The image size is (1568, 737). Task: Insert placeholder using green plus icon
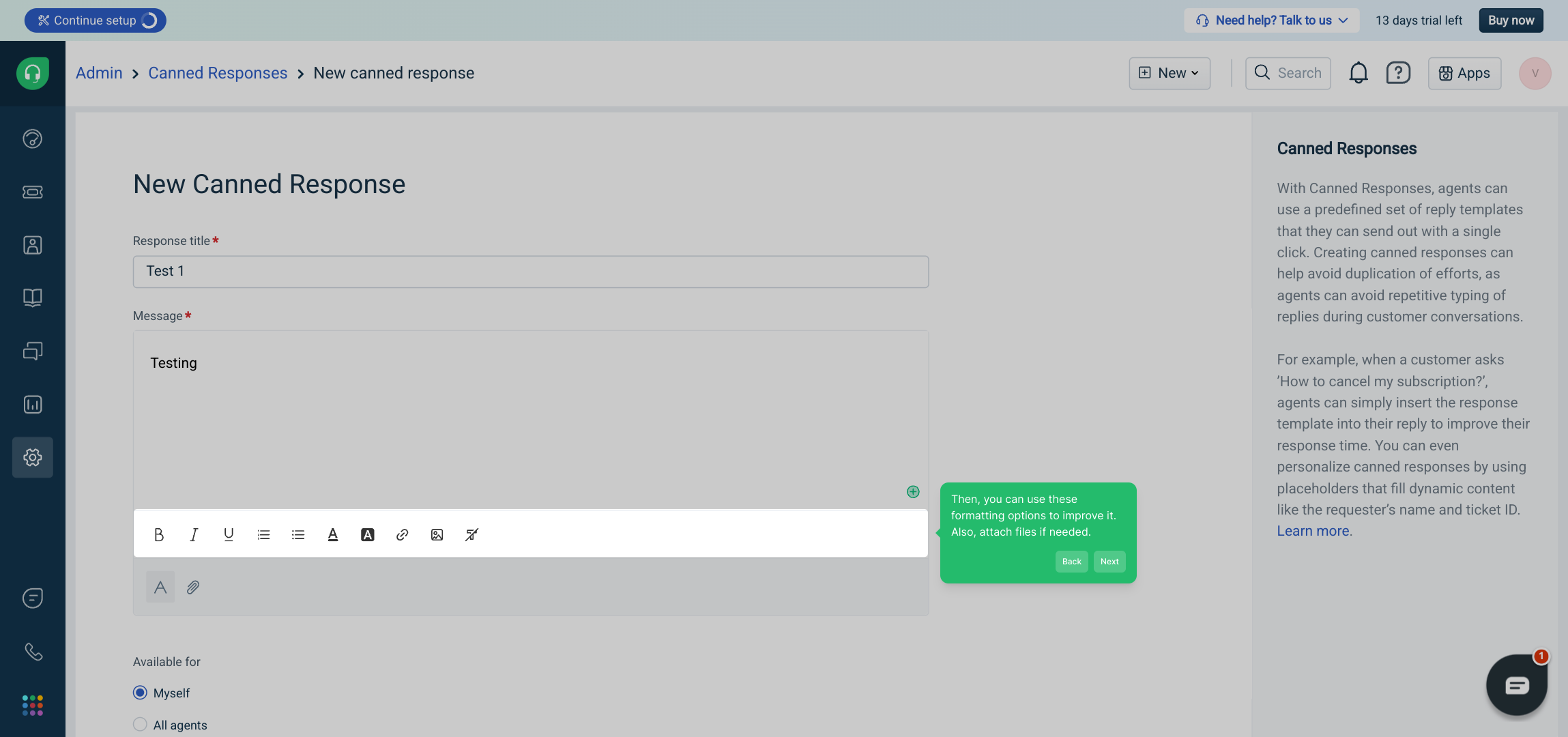pos(913,492)
